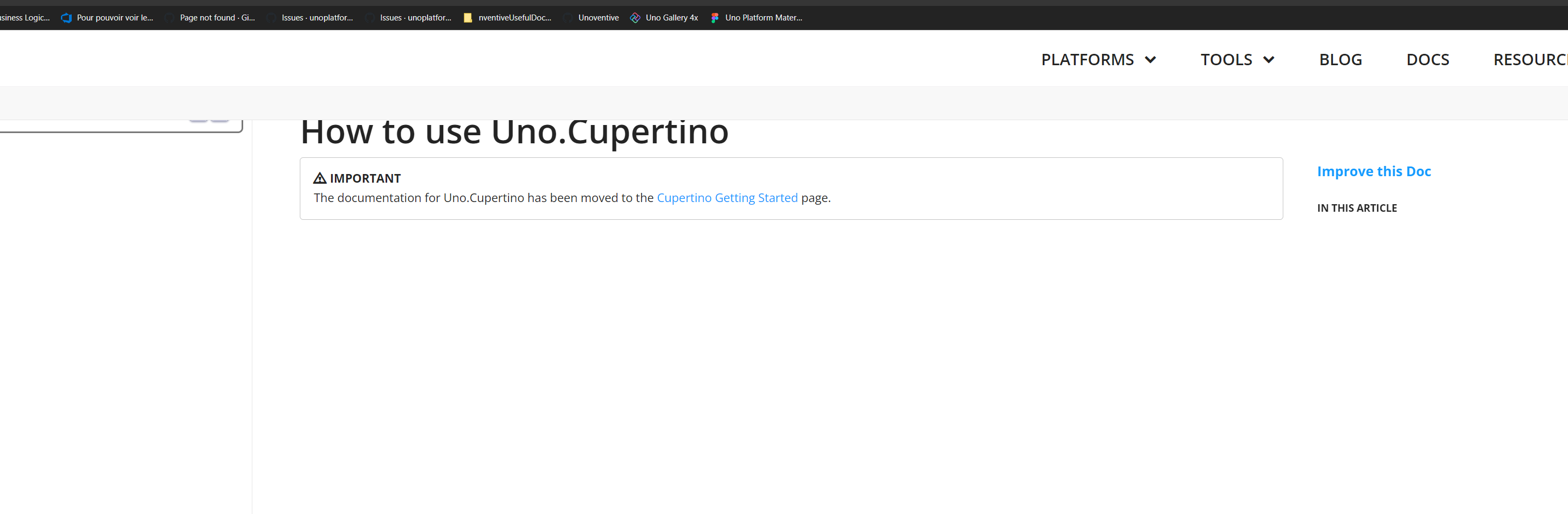This screenshot has height=514, width=1568.
Task: Open the 'Unoventive' bookmark
Action: click(x=599, y=18)
